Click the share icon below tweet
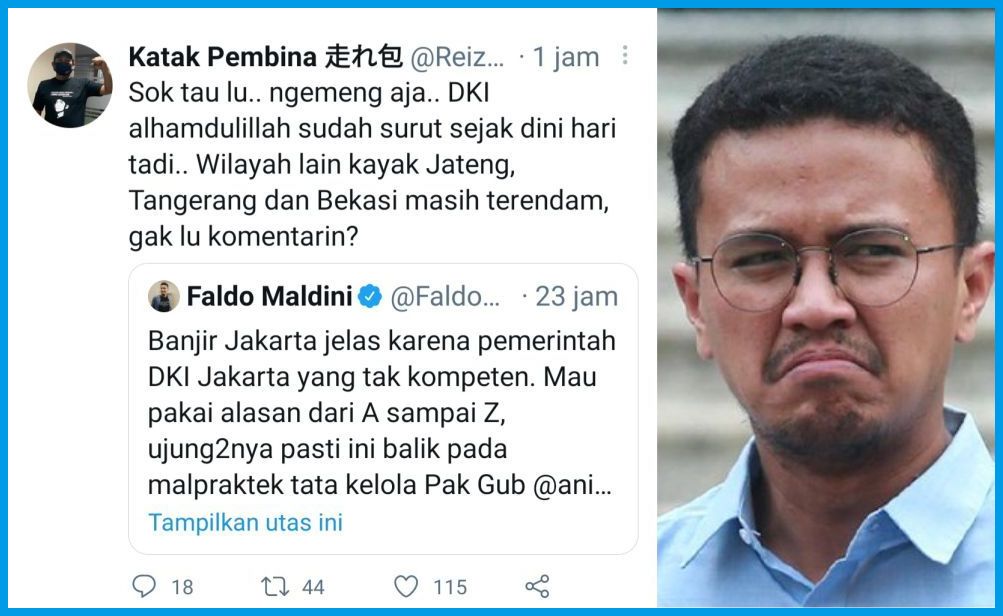1003x616 pixels. (537, 586)
